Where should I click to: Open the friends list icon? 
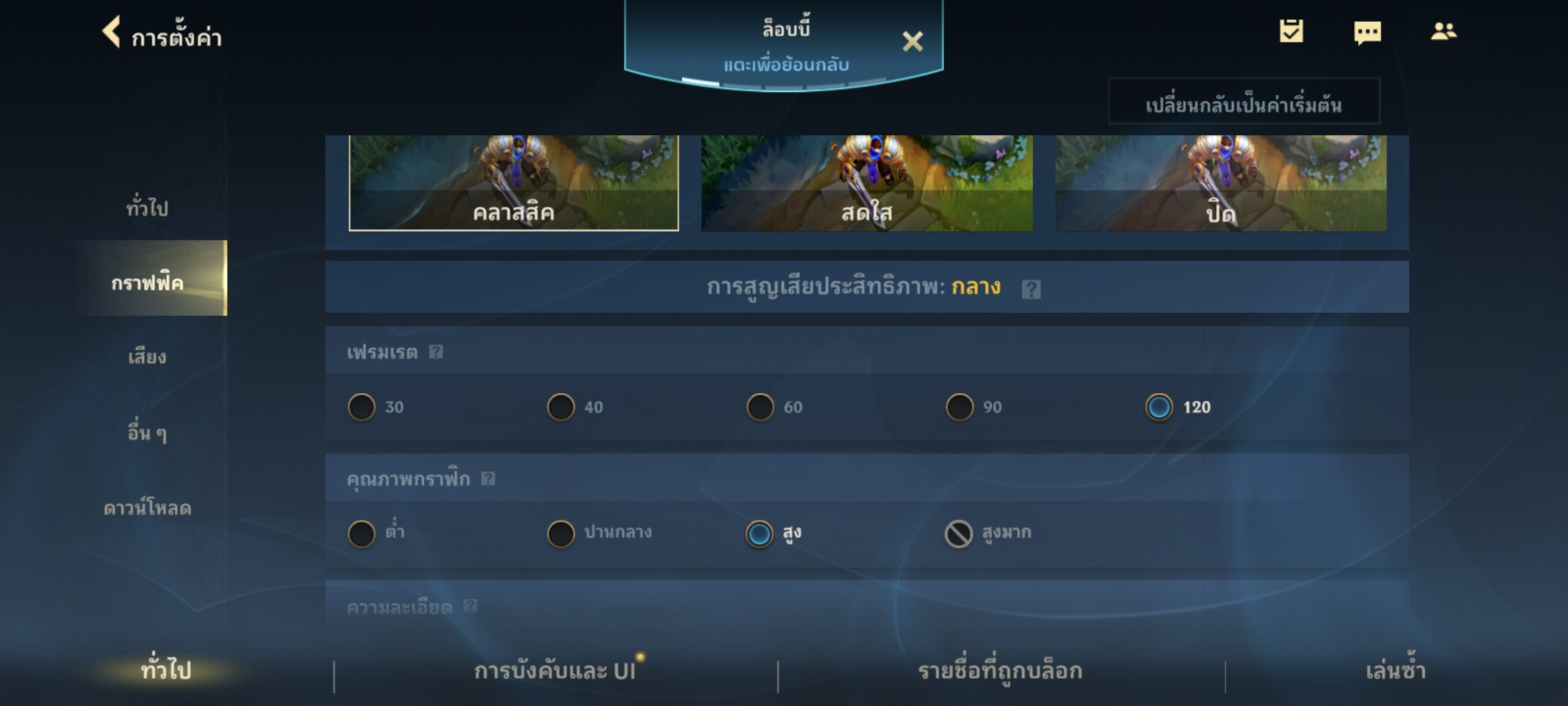click(1444, 31)
